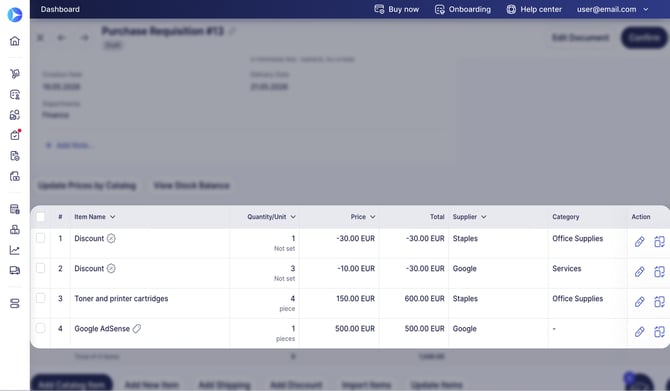Click 500.00 EUR price for Google AdSense

coord(355,329)
